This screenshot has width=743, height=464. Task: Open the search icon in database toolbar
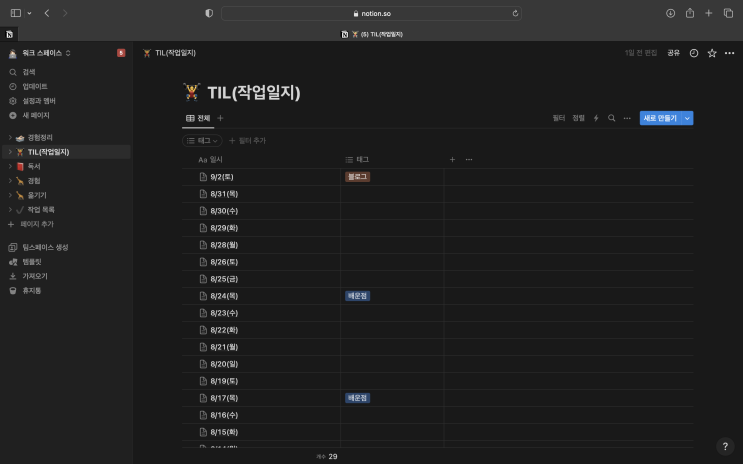coord(611,118)
